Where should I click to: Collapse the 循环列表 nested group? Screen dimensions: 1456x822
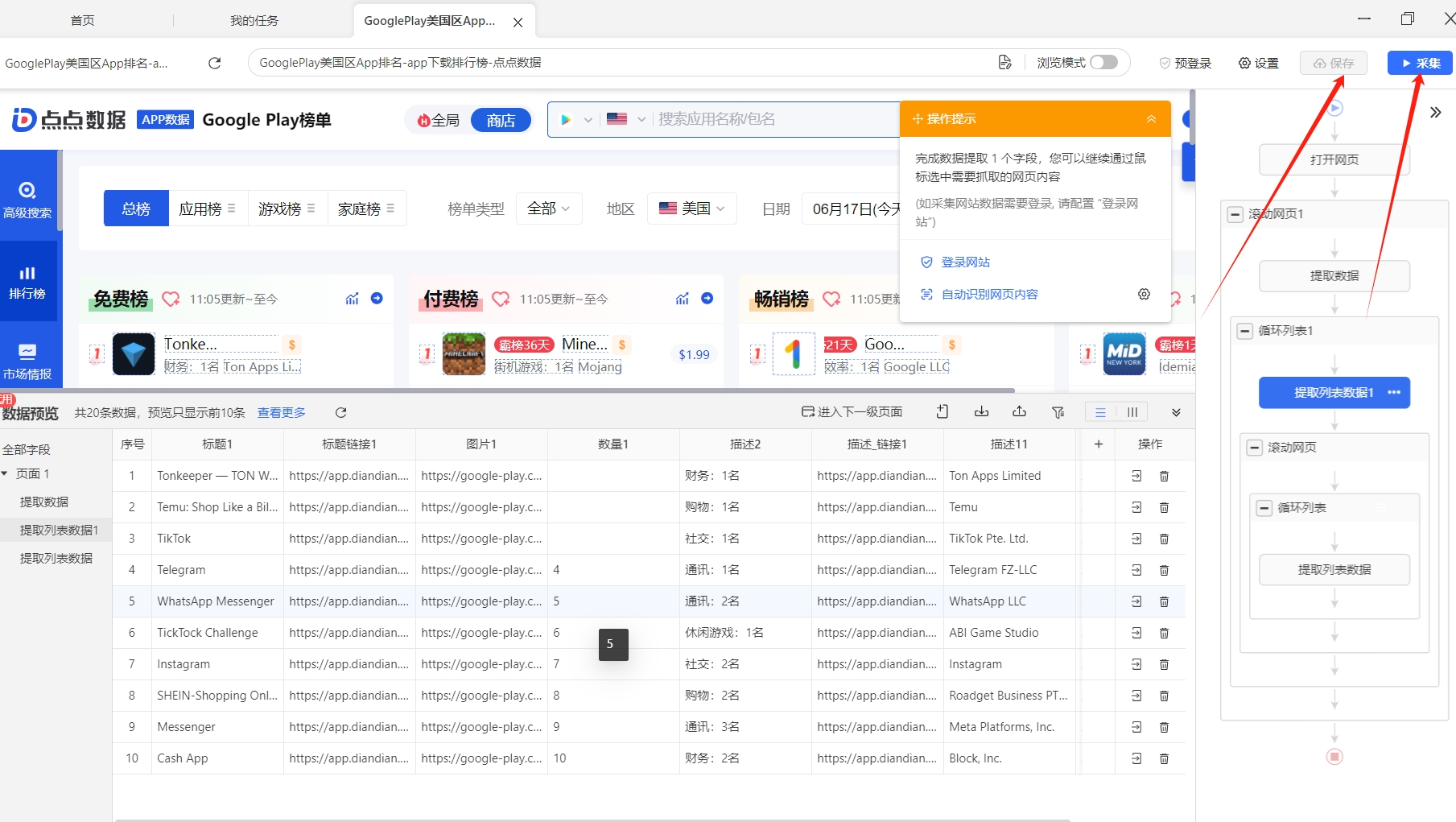[x=1264, y=508]
